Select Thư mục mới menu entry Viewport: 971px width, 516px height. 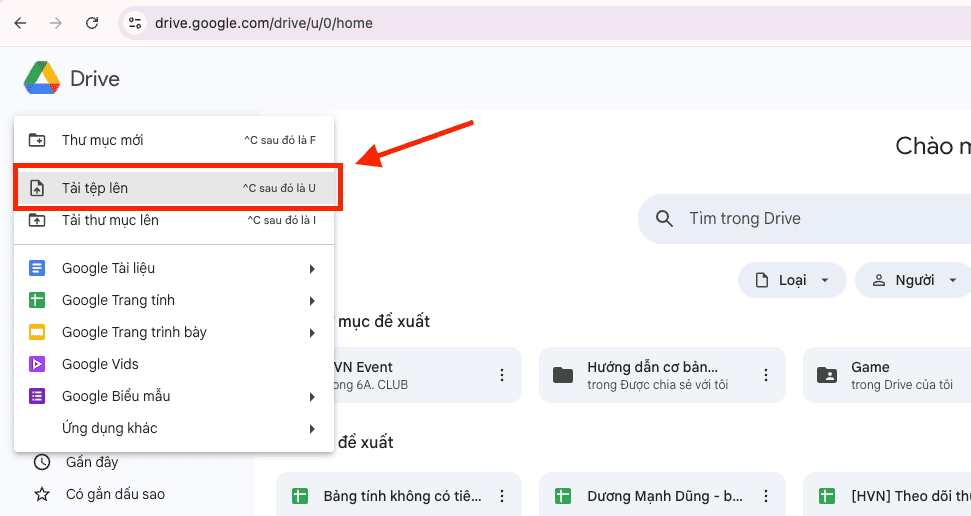[x=174, y=140]
